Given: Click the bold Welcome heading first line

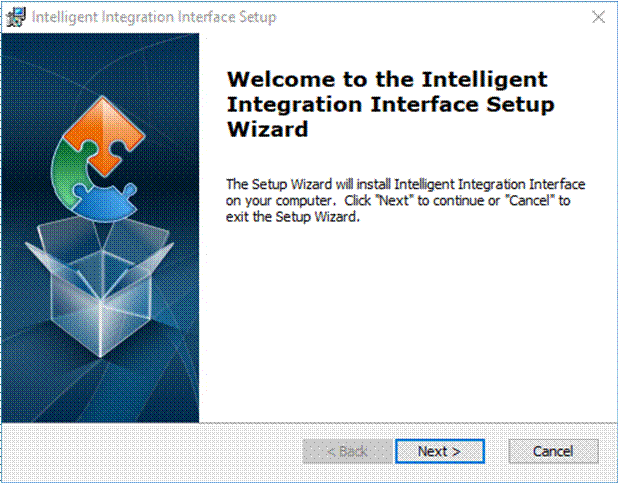Looking at the screenshot, I should tap(387, 79).
